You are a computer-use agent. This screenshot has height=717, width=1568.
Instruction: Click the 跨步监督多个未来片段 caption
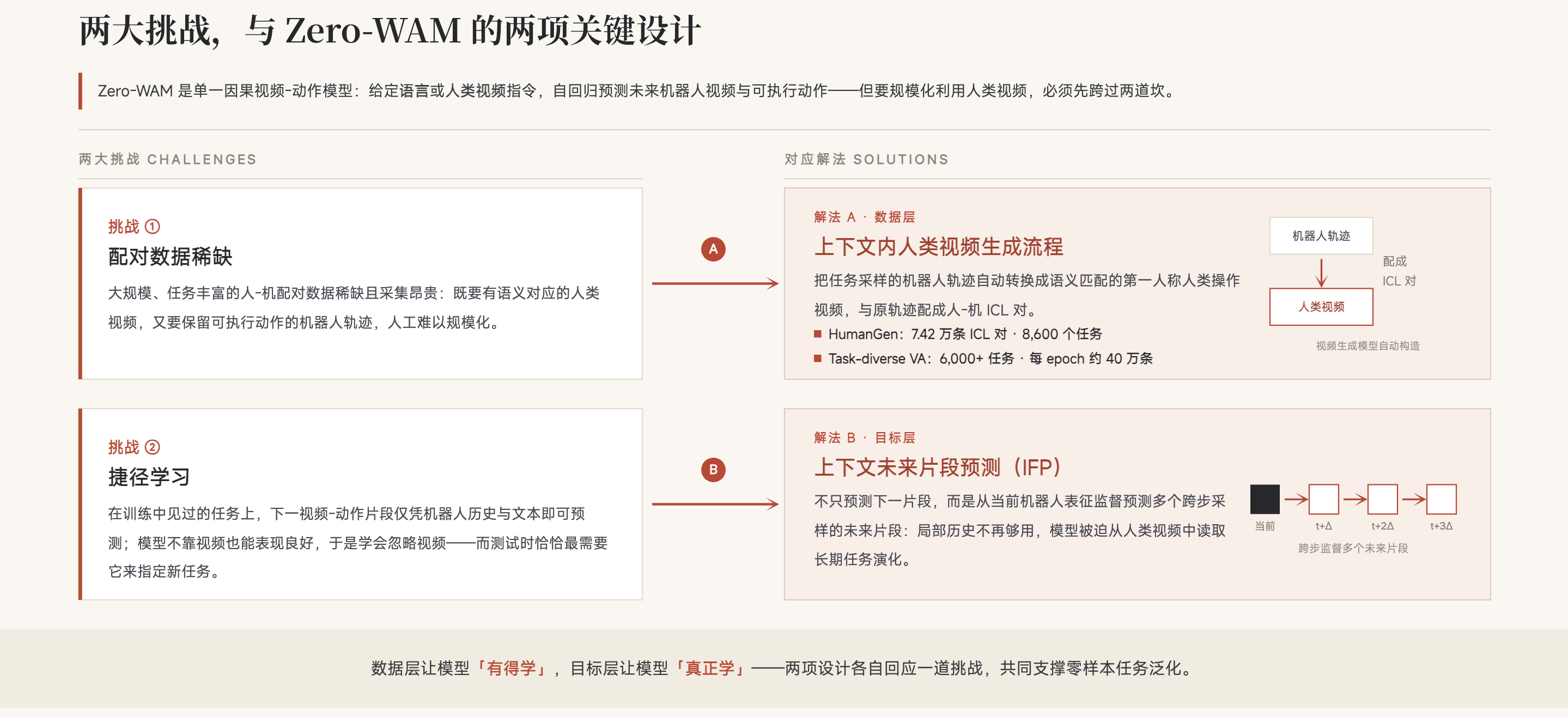coord(1352,549)
